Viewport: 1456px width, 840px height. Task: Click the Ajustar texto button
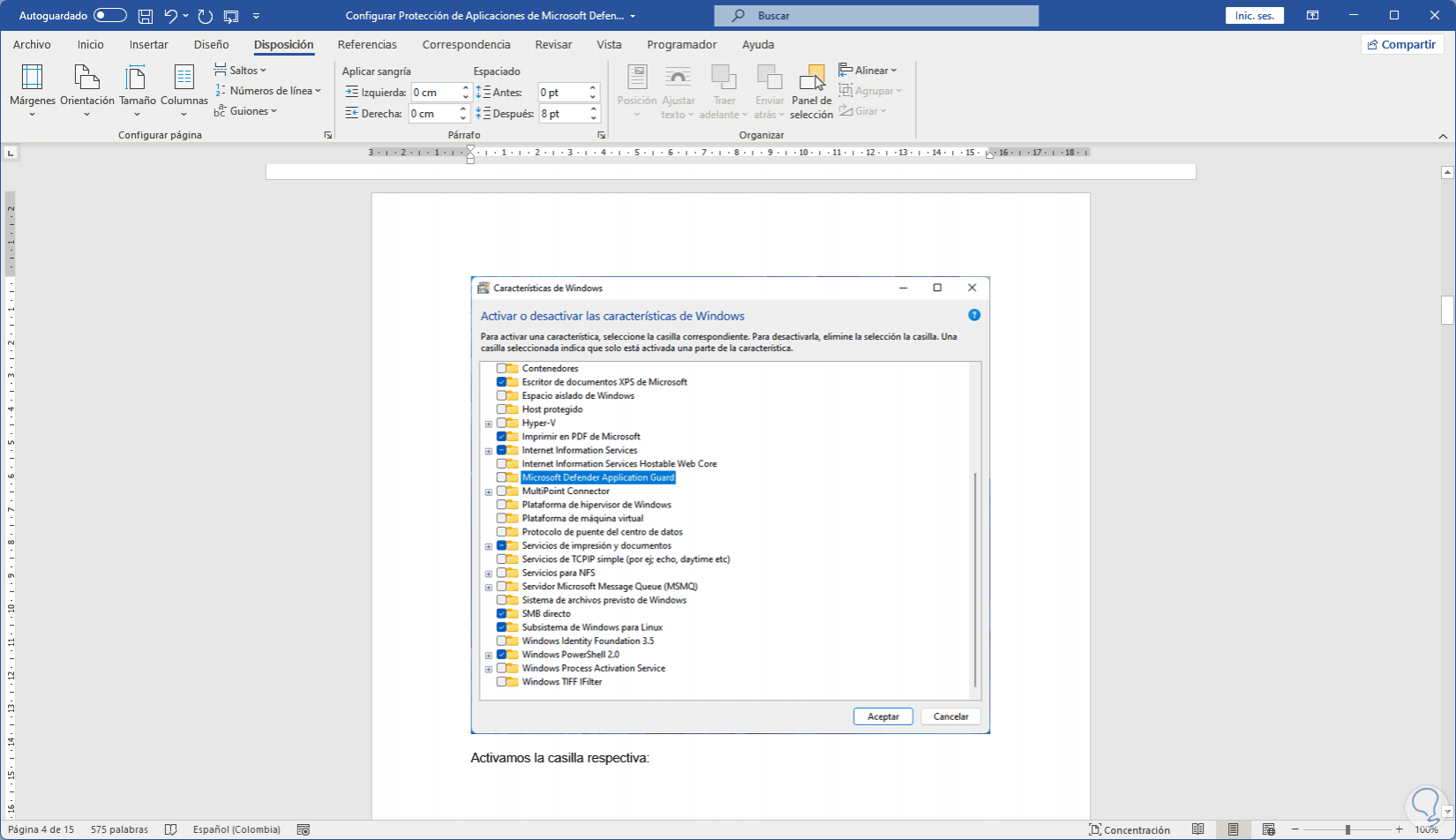pos(678,91)
